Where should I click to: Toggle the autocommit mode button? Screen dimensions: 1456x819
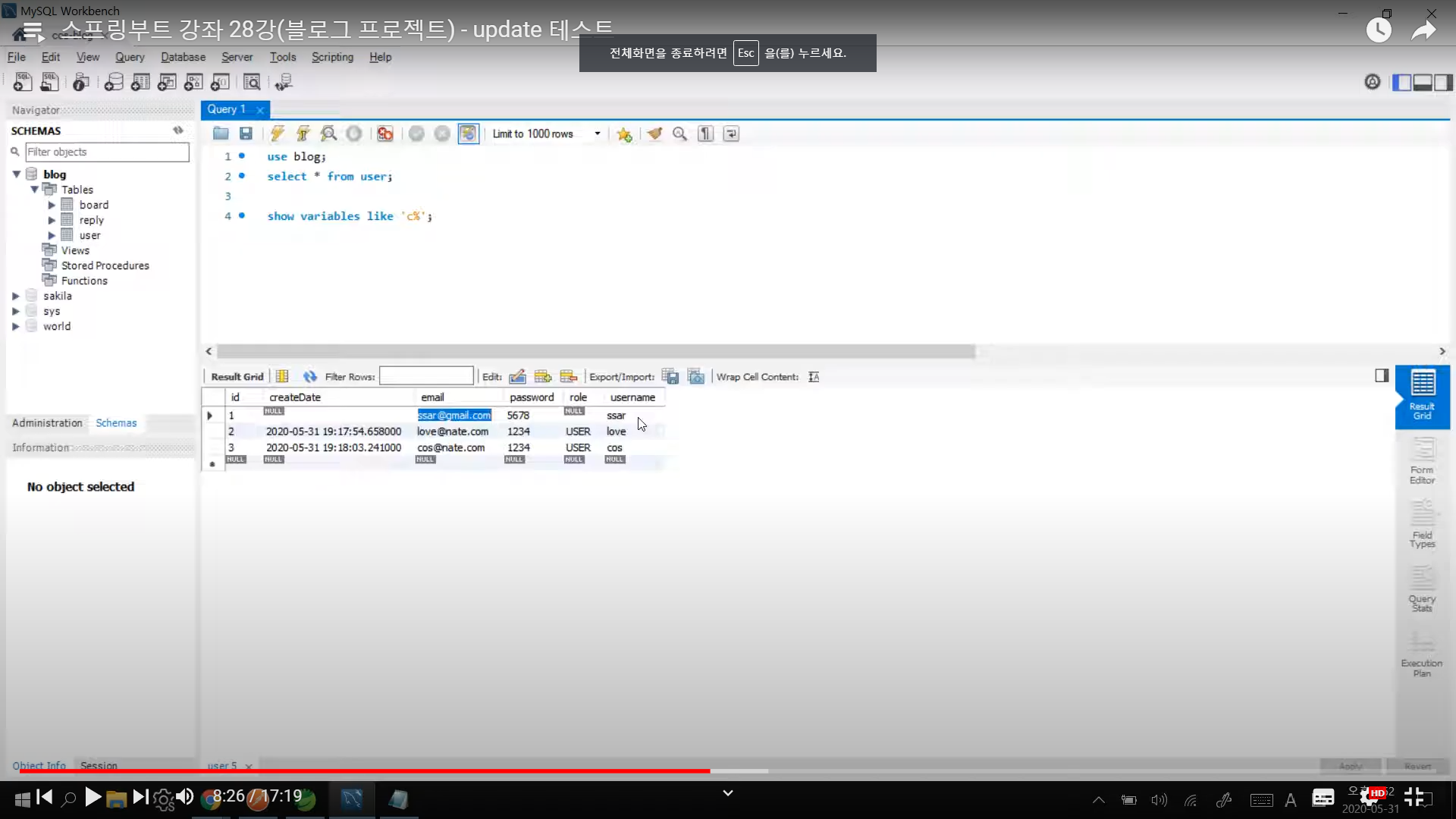click(x=469, y=134)
